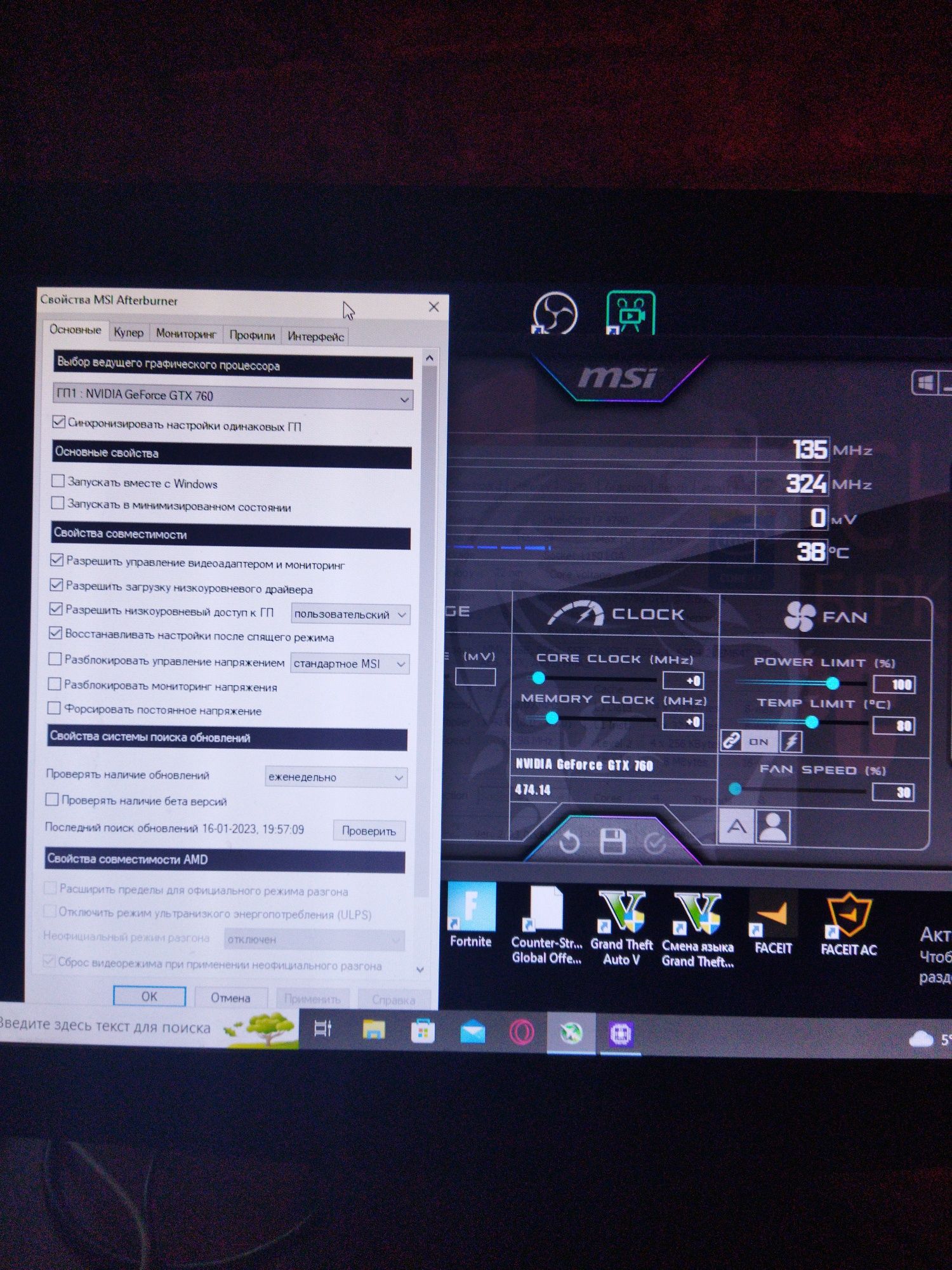The image size is (952, 1270).
Task: Click the lightning bolt priority icon
Action: pos(791,741)
